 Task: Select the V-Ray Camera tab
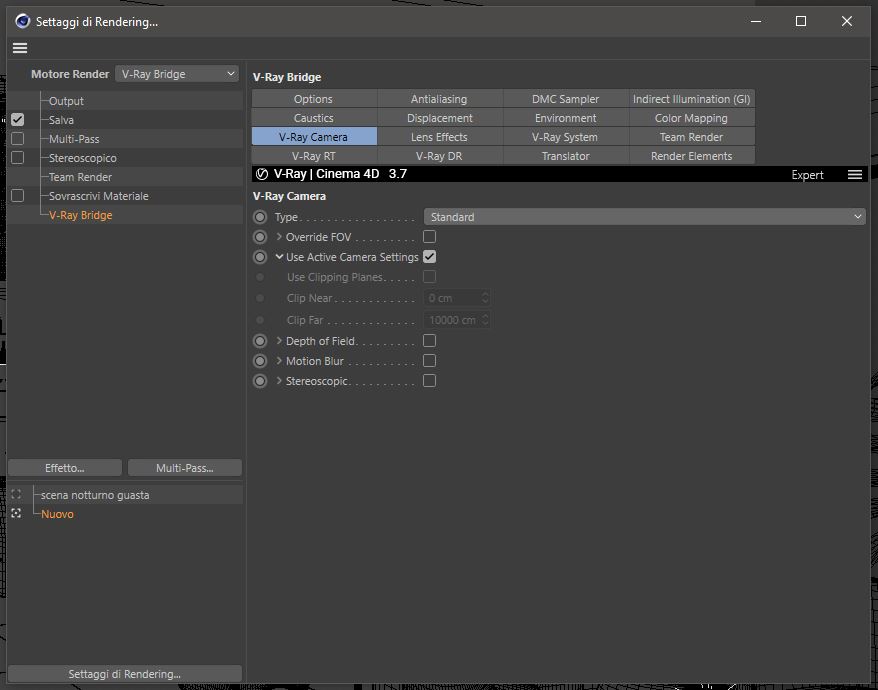[314, 137]
